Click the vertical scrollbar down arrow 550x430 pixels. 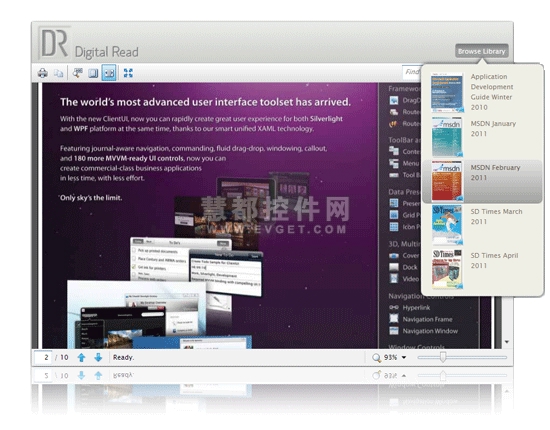pyautogui.click(x=507, y=342)
